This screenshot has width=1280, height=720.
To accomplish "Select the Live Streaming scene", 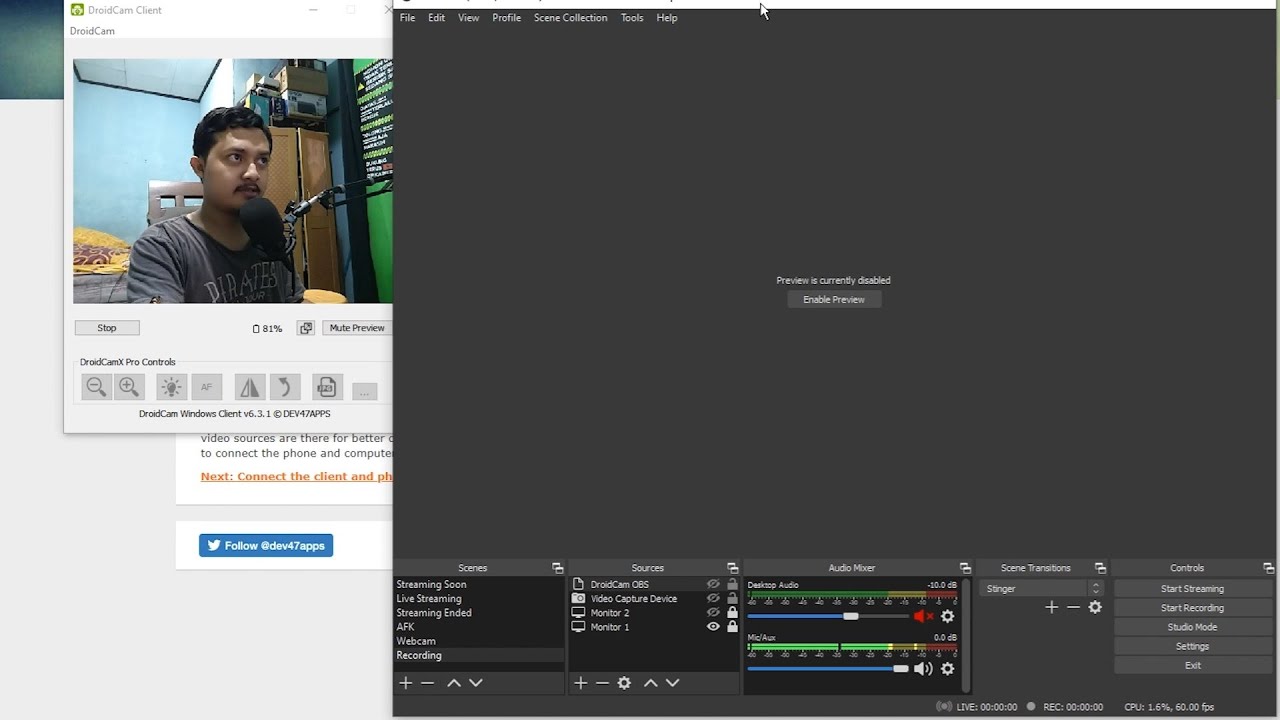I will point(479,599).
